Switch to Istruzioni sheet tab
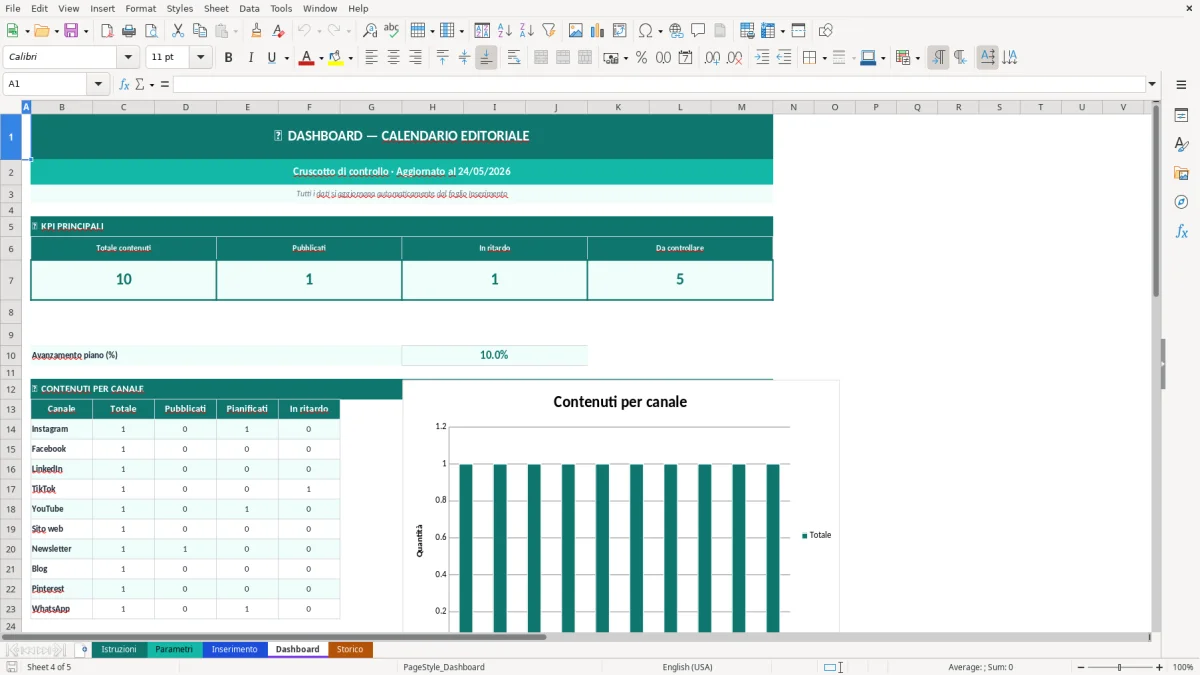The width and height of the screenshot is (1200, 675). tap(119, 649)
